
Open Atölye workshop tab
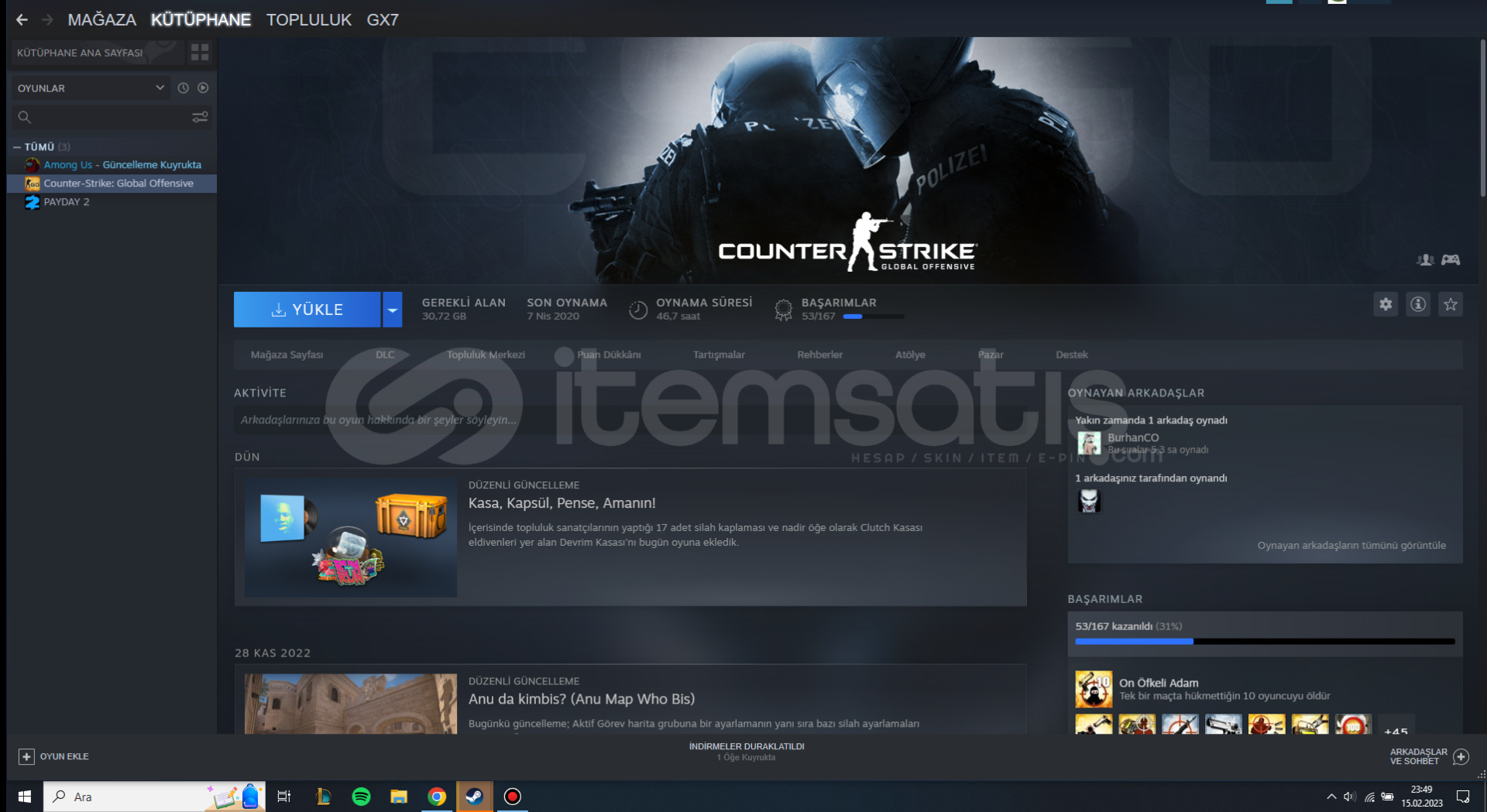(x=910, y=355)
